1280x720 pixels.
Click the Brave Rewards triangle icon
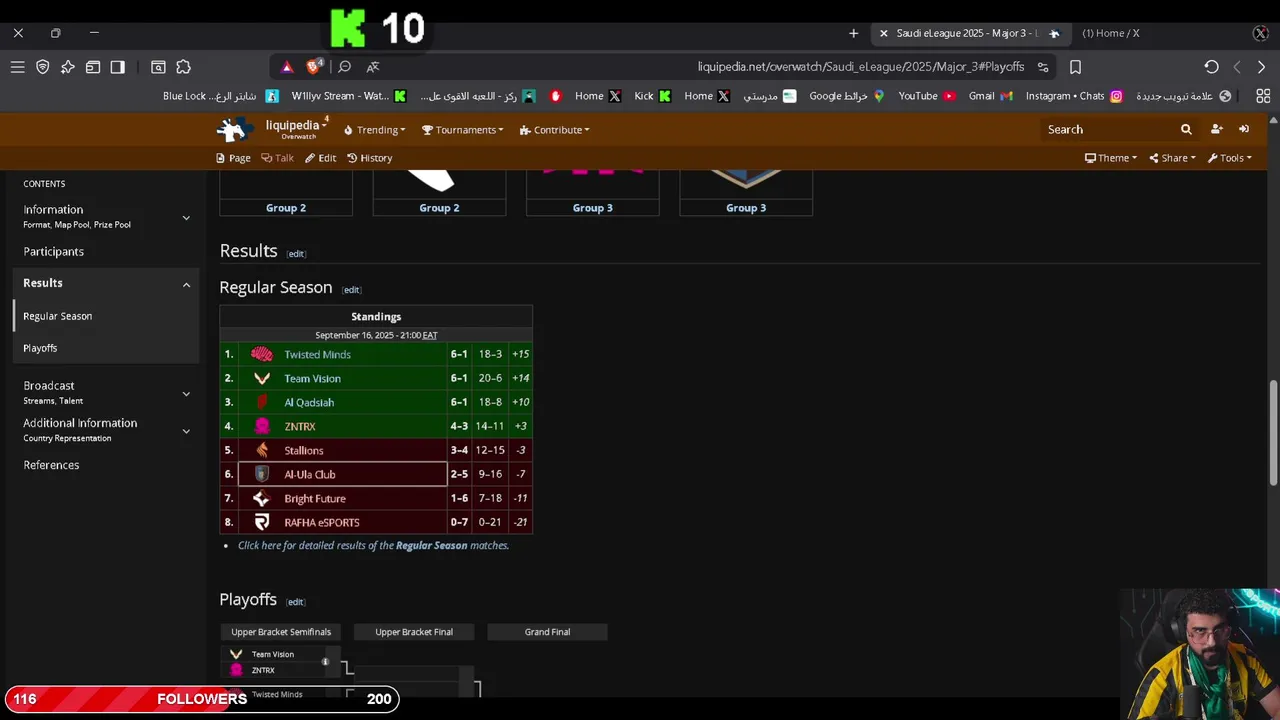tap(287, 67)
